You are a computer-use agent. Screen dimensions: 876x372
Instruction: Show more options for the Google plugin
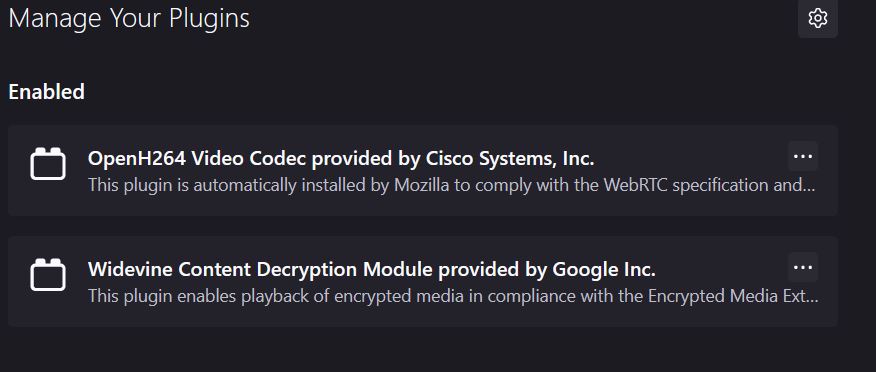coord(803,267)
